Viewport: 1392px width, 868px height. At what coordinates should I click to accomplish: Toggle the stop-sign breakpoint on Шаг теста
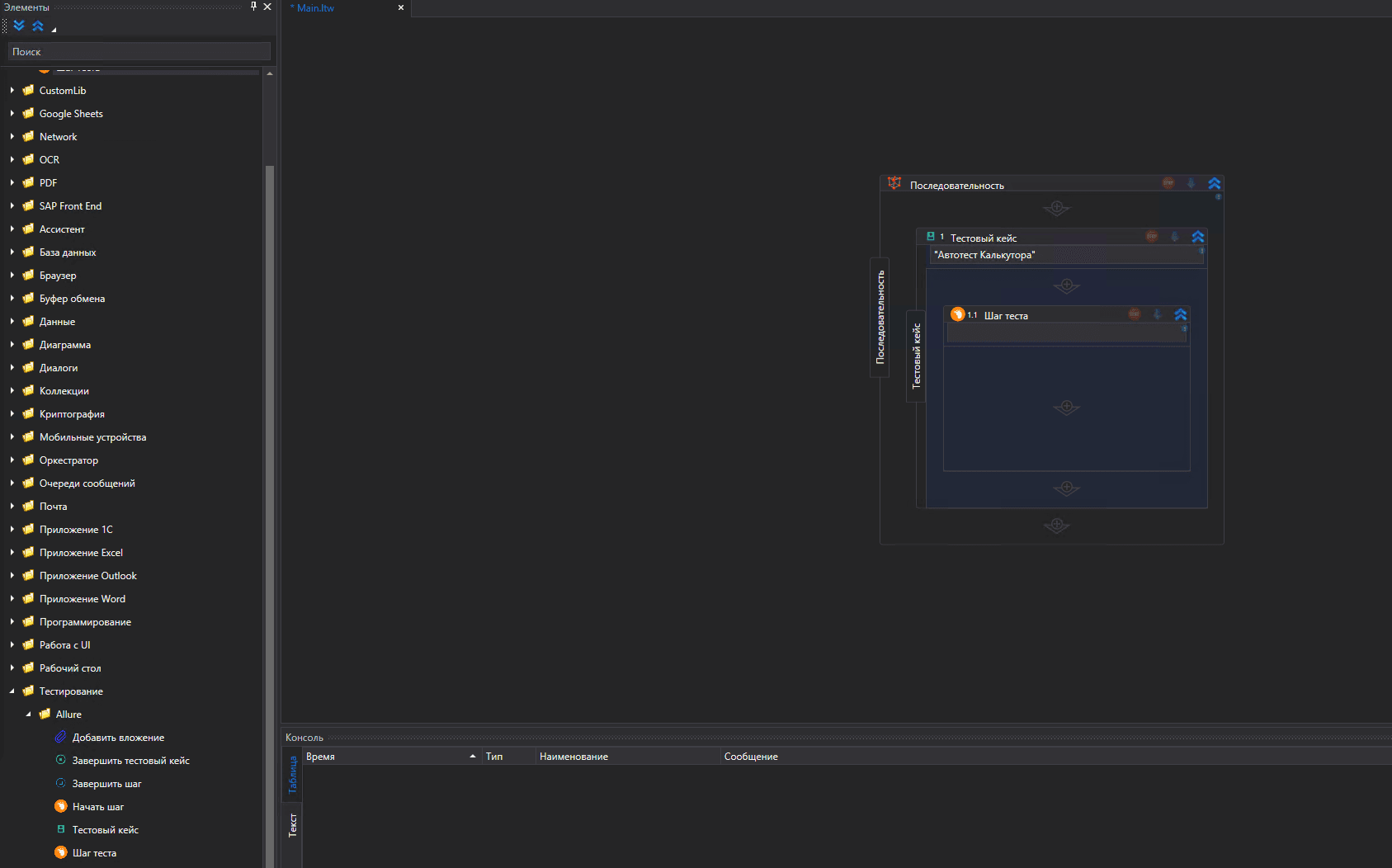[x=1135, y=314]
